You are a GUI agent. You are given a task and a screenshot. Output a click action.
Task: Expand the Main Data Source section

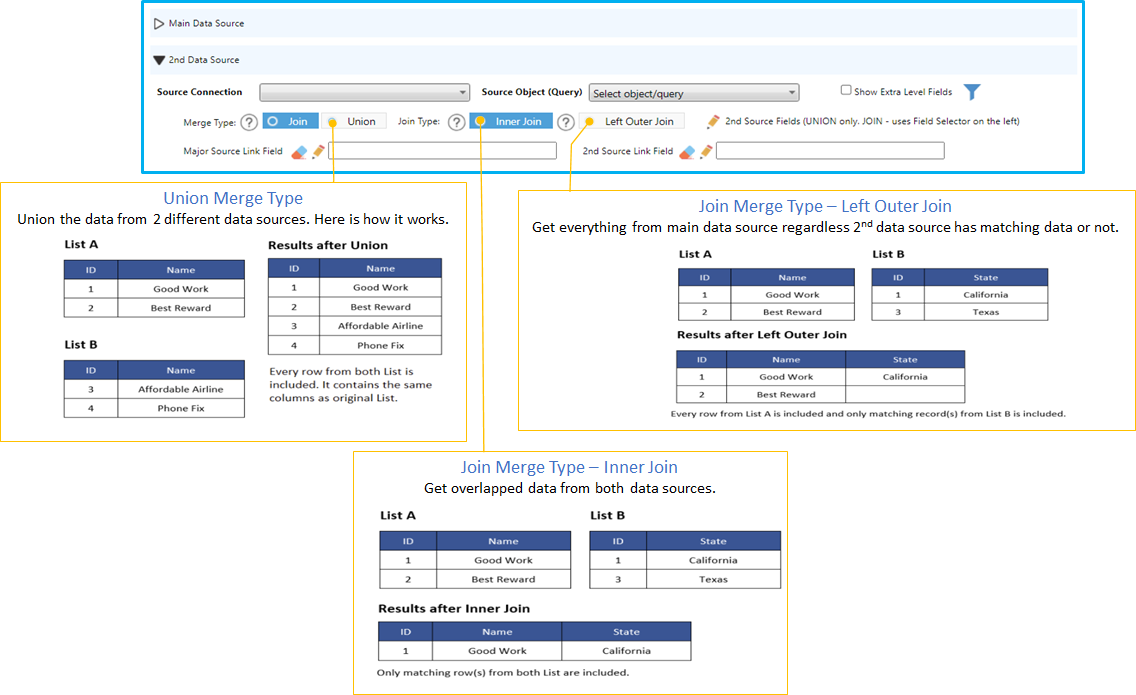[x=159, y=23]
